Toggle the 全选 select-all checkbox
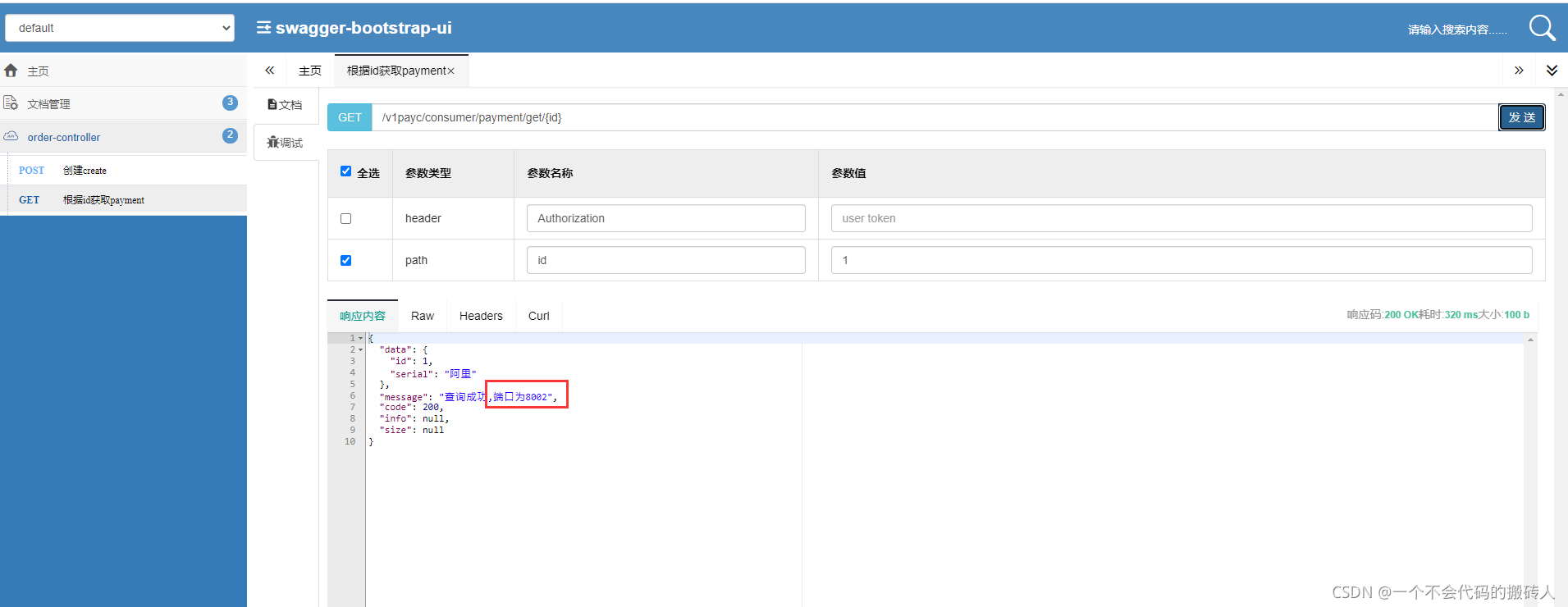1568x607 pixels. click(345, 171)
